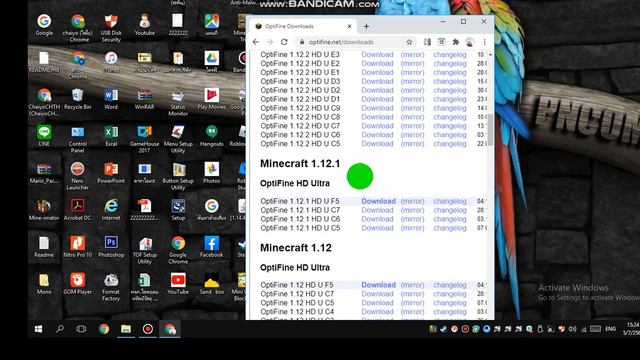Open taskbar search magnifier
The height and width of the screenshot is (360, 640).
coord(60,329)
